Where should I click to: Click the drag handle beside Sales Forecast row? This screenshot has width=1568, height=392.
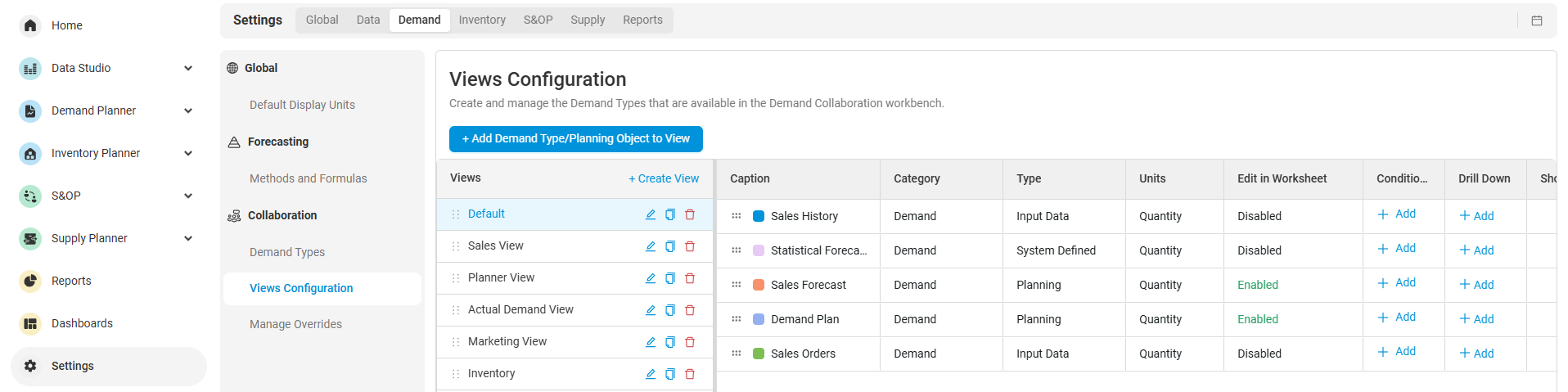[737, 285]
